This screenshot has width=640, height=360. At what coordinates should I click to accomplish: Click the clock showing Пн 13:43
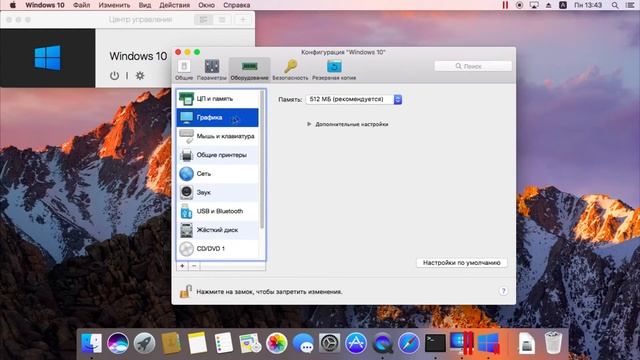pos(588,5)
